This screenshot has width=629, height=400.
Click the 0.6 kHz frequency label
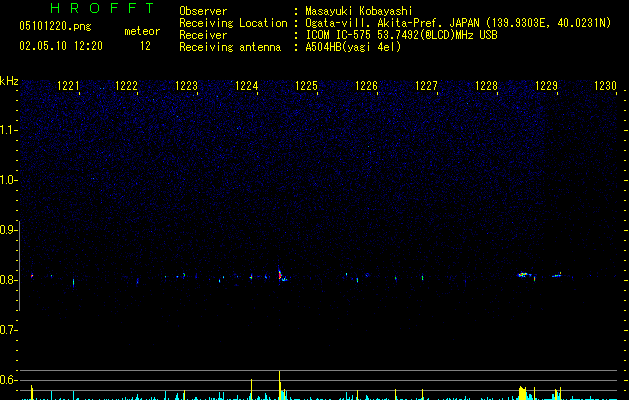pos(8,380)
